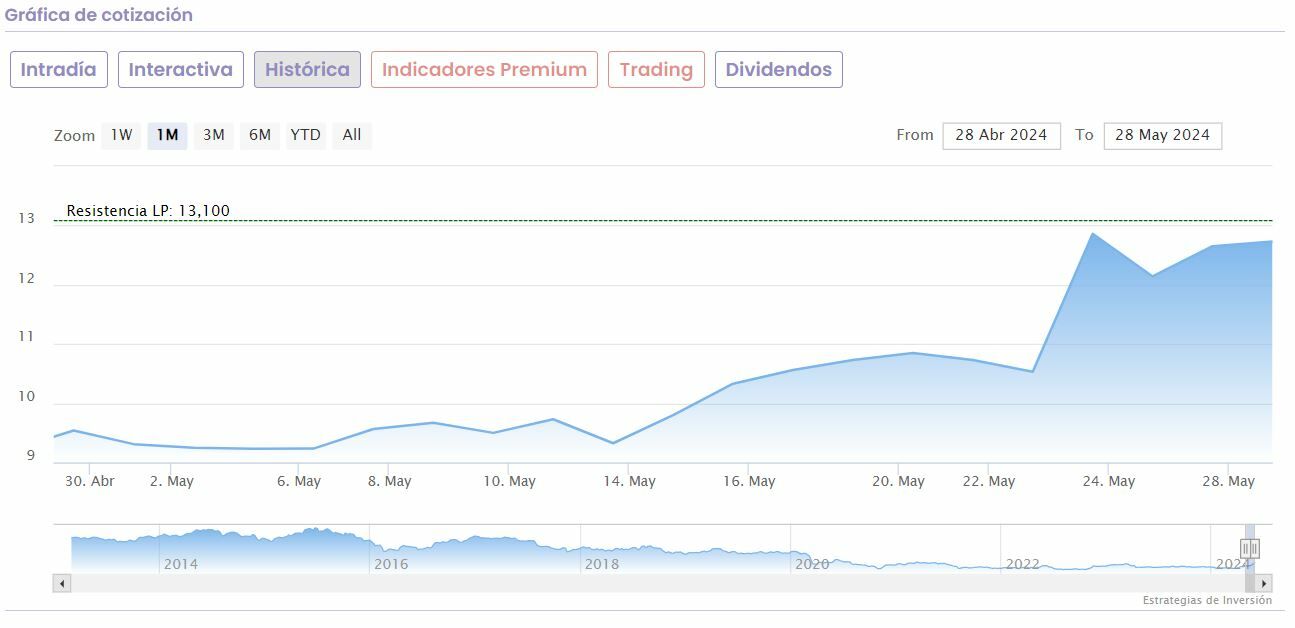
Task: Show All historical data
Action: pyautogui.click(x=352, y=135)
